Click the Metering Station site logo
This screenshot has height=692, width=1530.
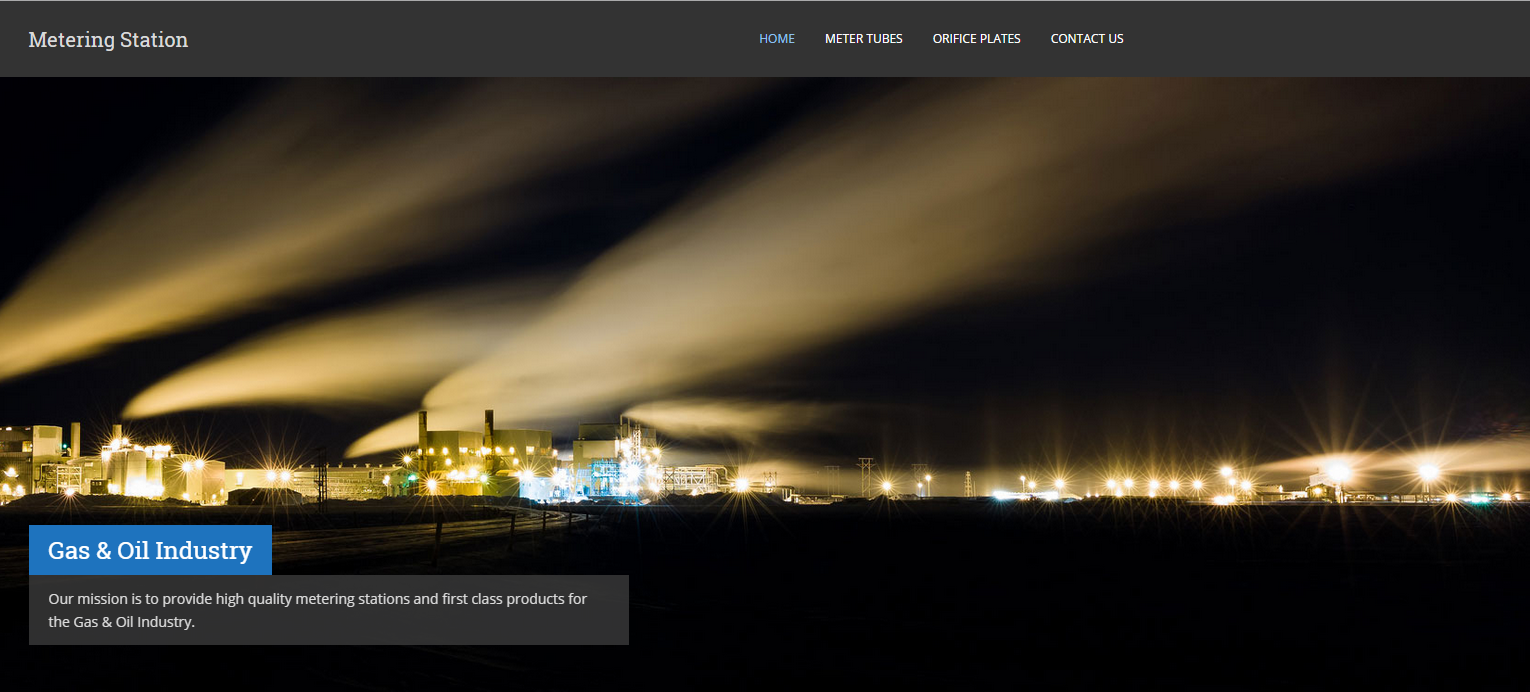point(108,40)
